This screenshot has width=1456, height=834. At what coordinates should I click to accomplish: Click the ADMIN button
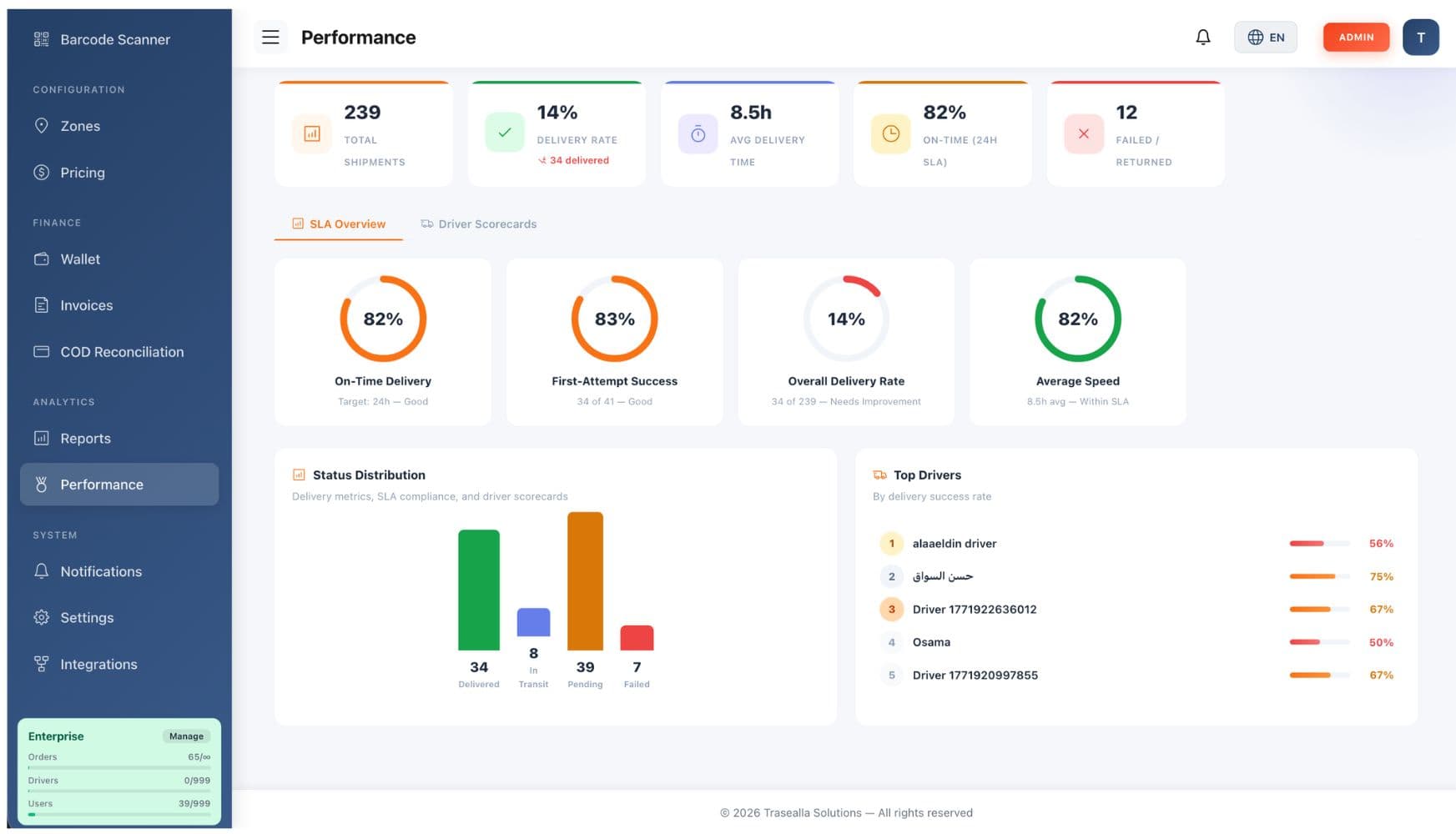1355,38
